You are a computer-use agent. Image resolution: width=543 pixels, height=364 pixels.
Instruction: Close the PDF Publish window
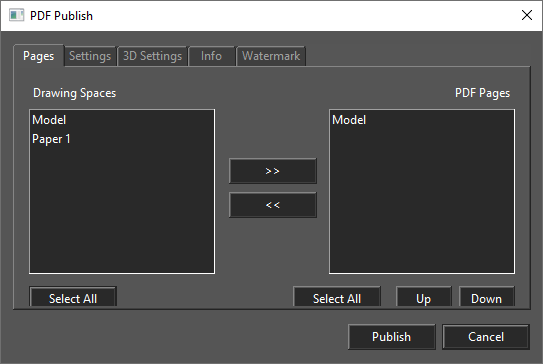527,15
